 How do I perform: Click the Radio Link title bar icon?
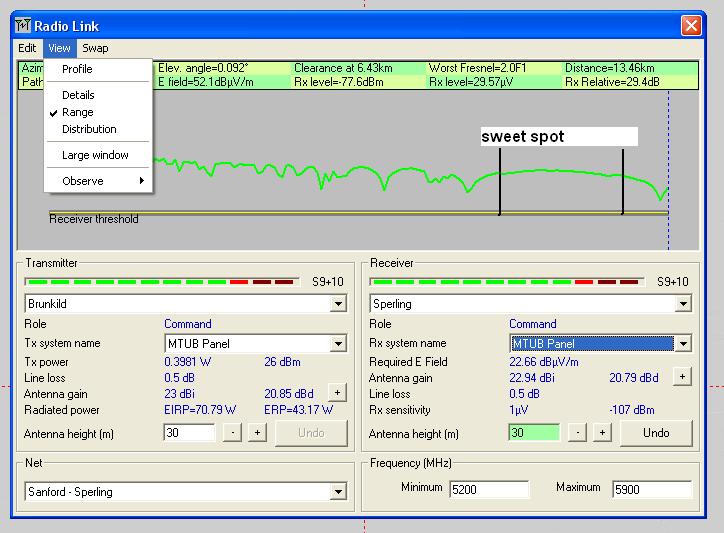[x=24, y=26]
